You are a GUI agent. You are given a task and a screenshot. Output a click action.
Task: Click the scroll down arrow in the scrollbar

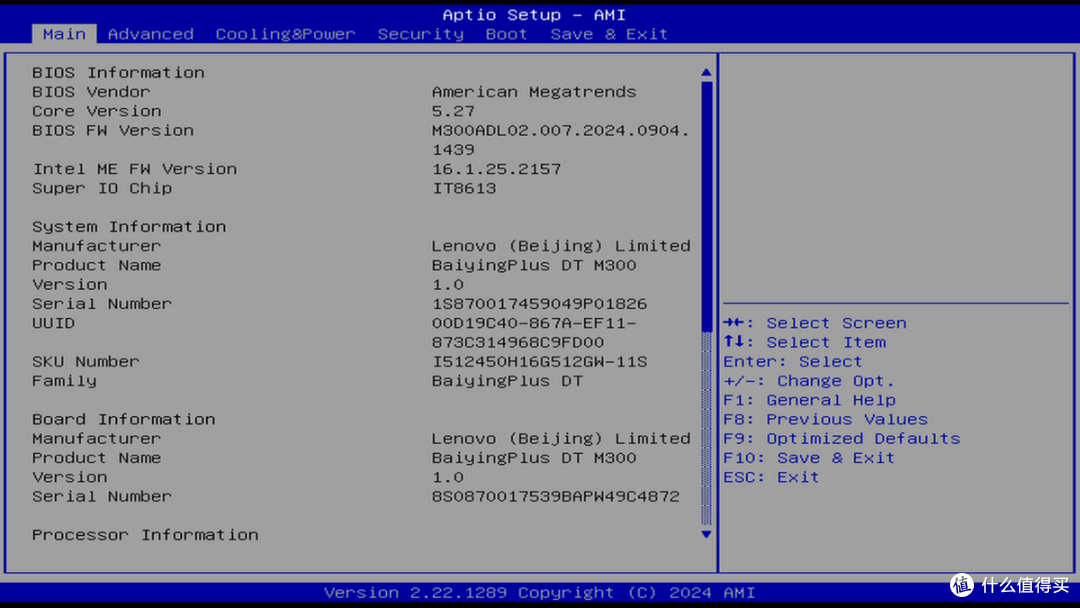706,535
